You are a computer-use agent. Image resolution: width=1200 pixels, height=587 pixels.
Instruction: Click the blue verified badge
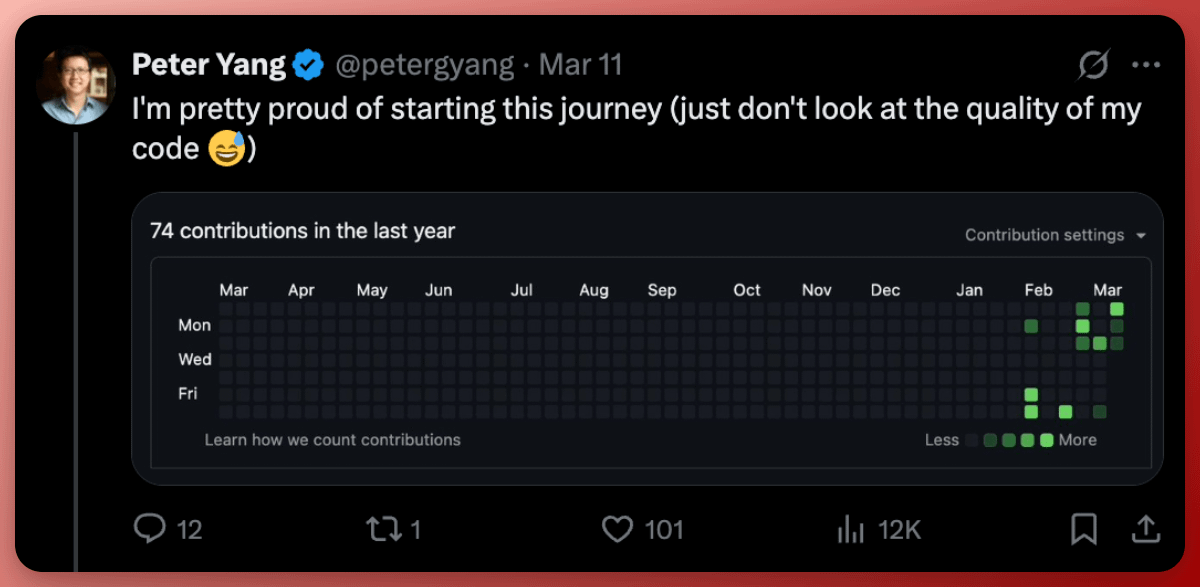pos(307,66)
